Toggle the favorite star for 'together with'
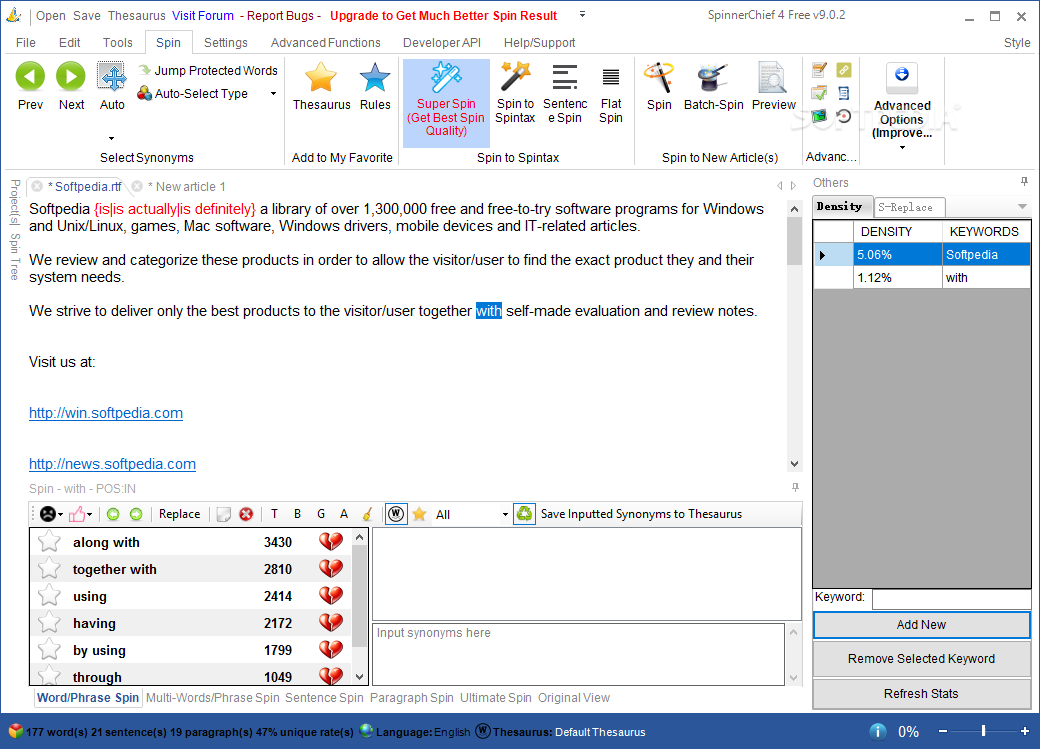 (x=49, y=569)
